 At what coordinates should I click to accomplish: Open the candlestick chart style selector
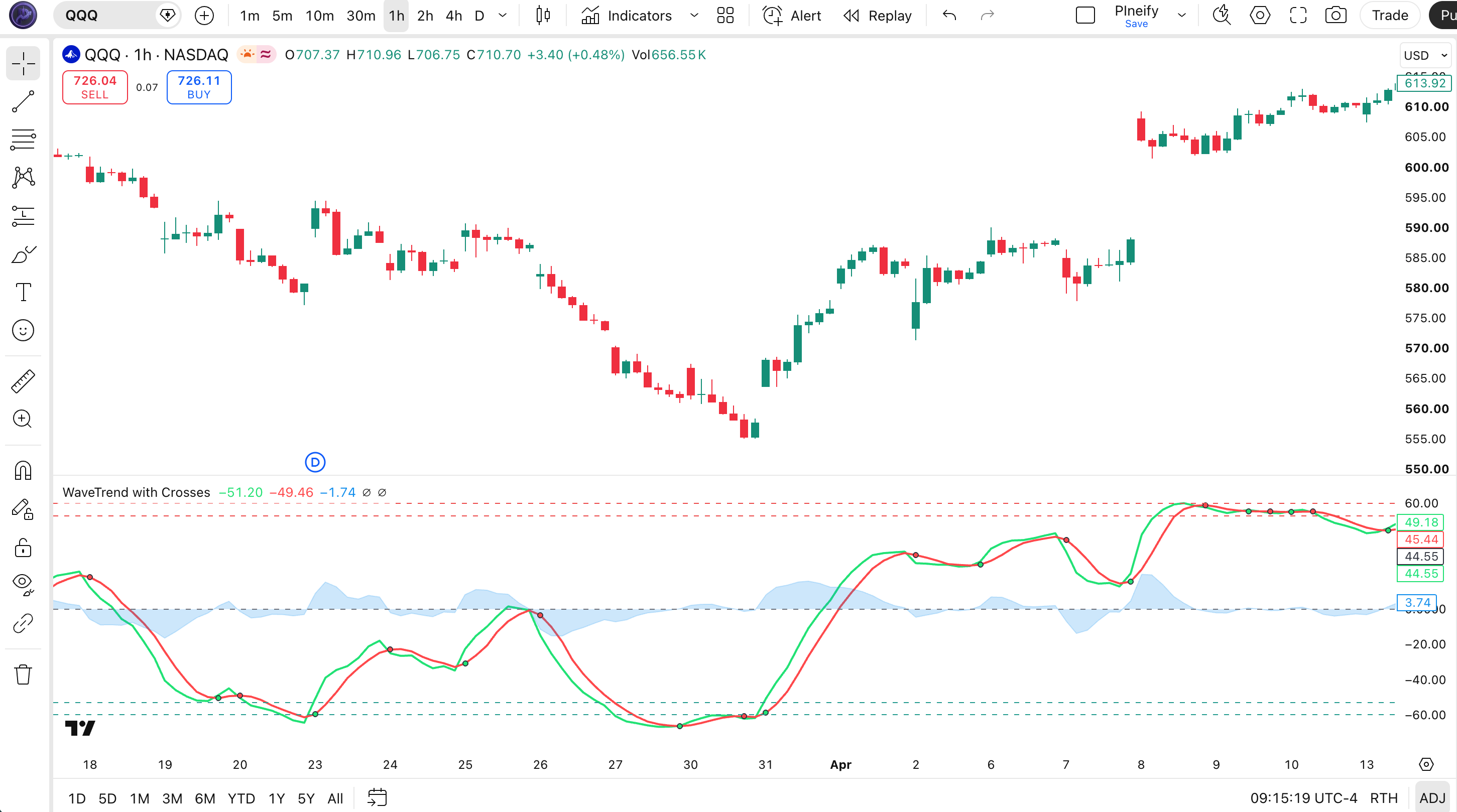click(x=543, y=15)
